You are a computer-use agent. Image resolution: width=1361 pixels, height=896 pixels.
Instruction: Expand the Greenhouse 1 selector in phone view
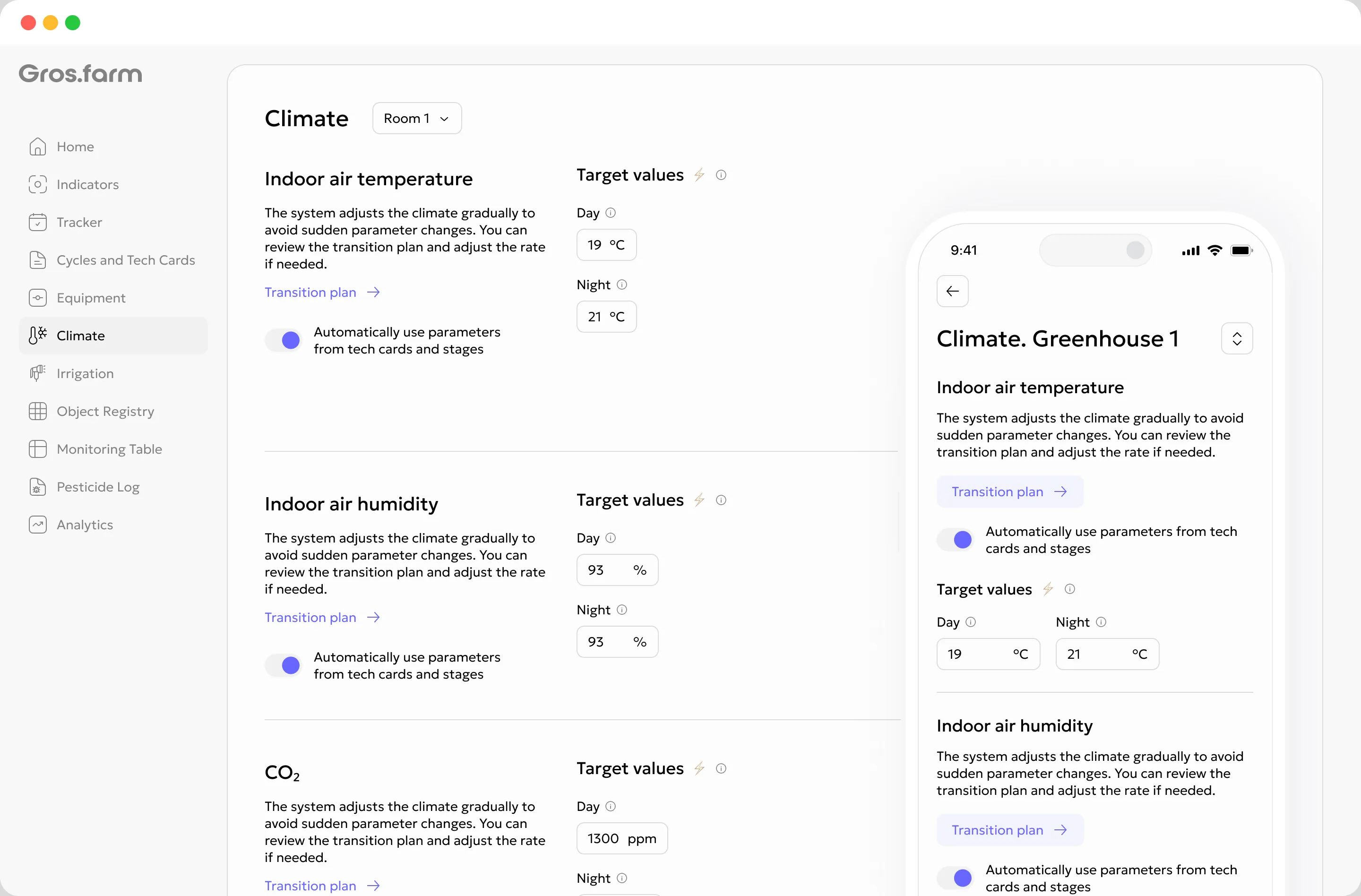1237,338
